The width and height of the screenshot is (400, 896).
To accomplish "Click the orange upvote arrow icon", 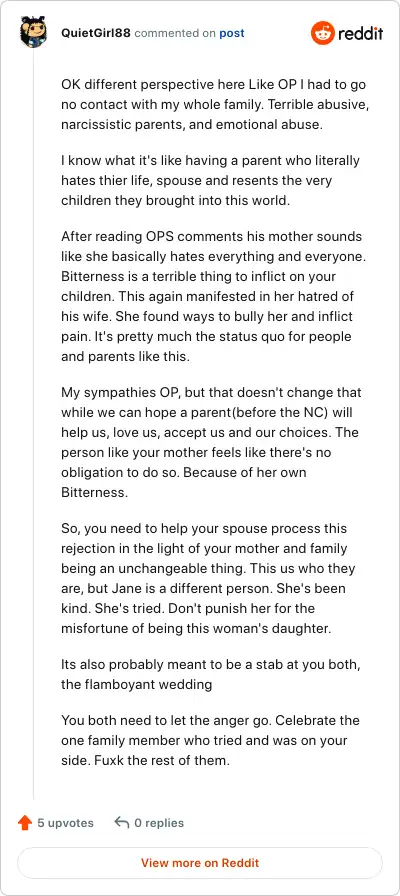I will pos(25,823).
